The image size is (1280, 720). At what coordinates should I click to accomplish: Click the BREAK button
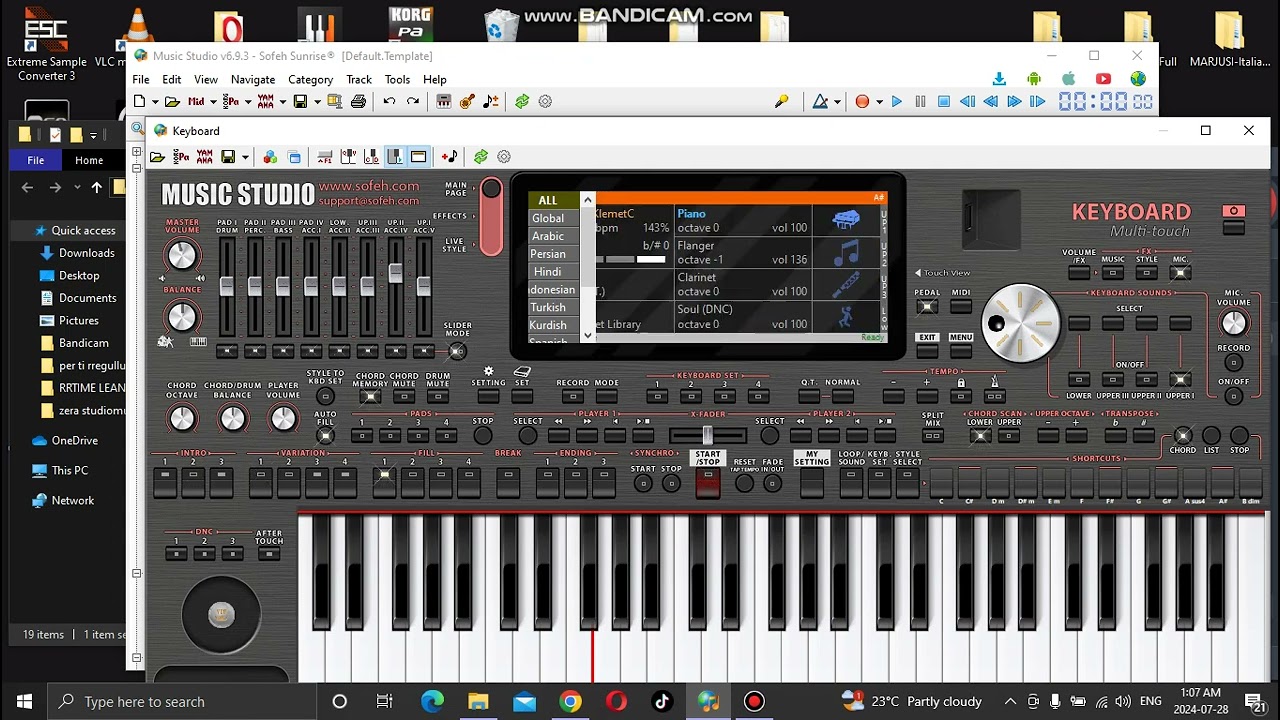click(x=508, y=483)
